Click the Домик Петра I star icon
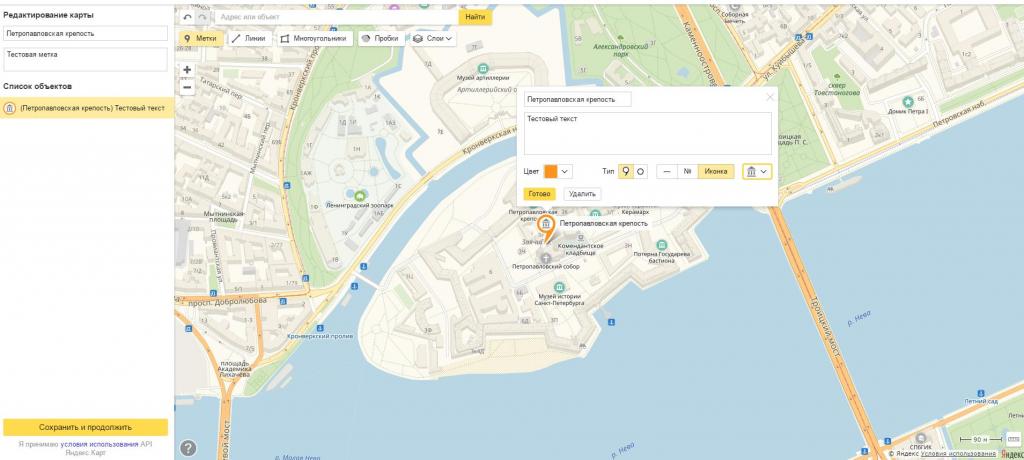1024x460 pixels. (907, 102)
